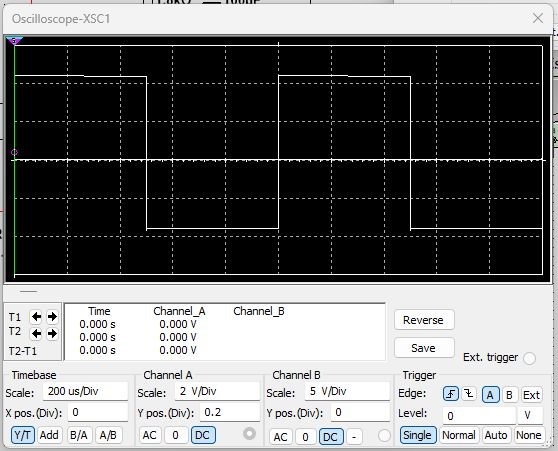Switch display to Y/T mode

23,435
